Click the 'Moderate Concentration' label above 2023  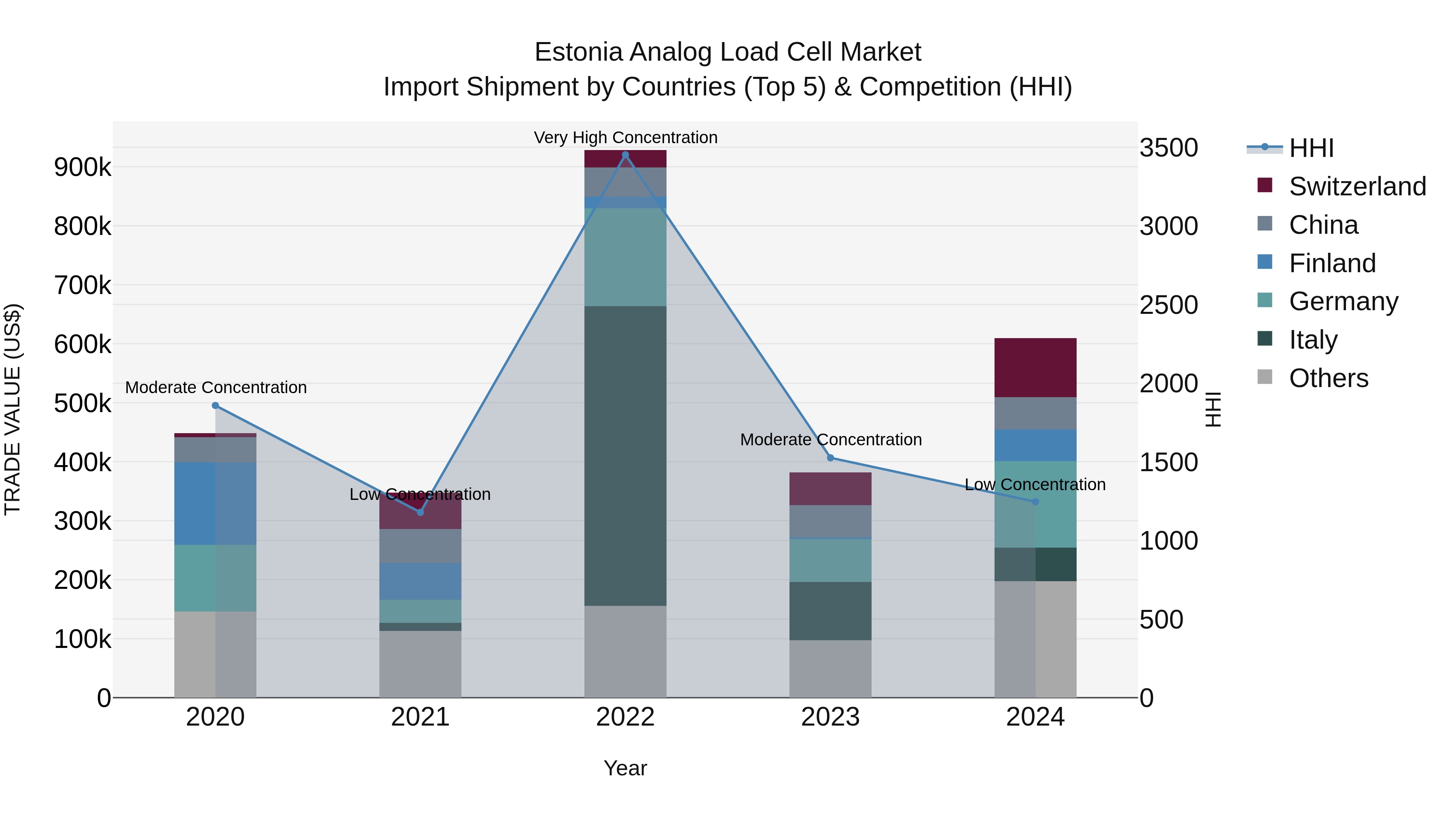pyautogui.click(x=831, y=439)
